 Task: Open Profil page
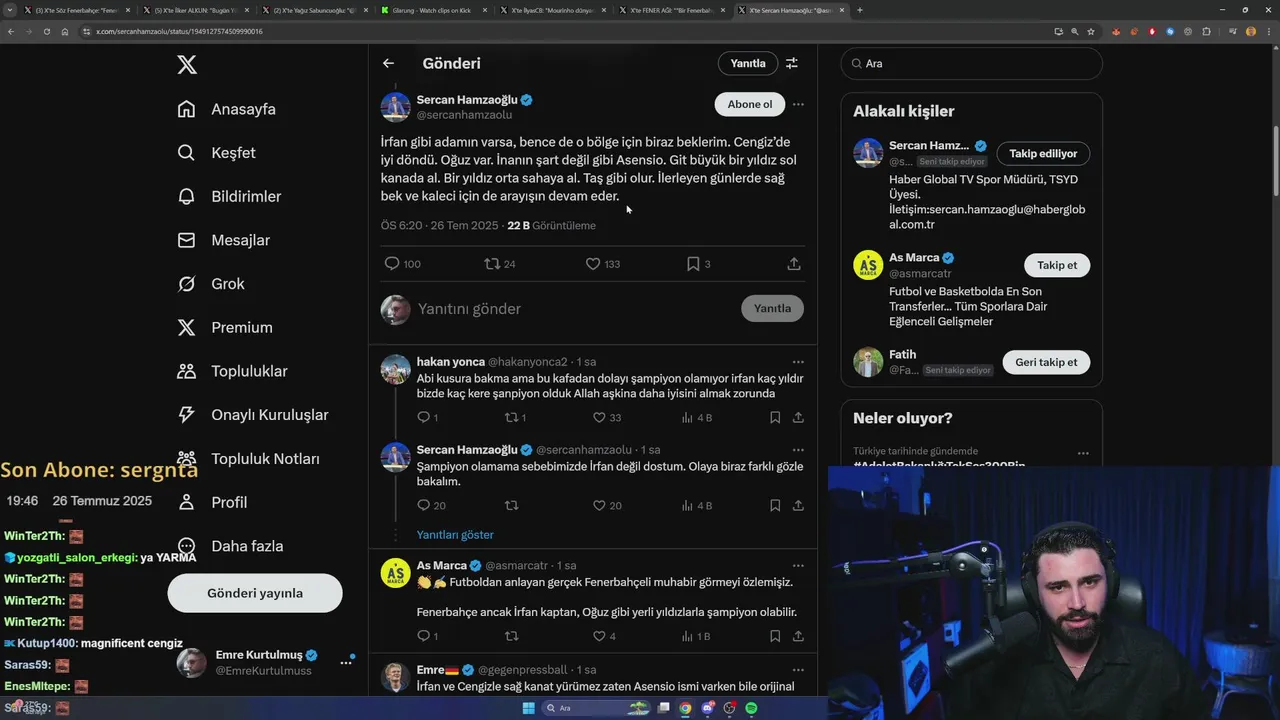click(x=212, y=502)
